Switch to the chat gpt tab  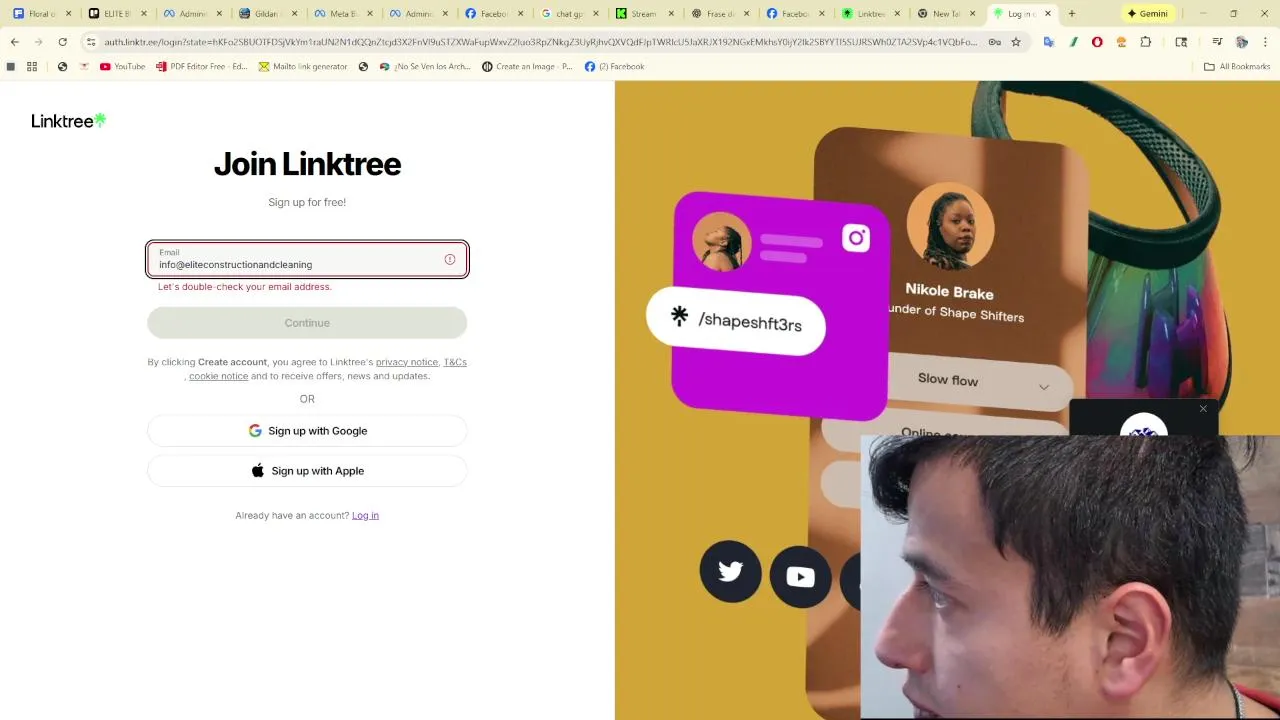[x=570, y=14]
